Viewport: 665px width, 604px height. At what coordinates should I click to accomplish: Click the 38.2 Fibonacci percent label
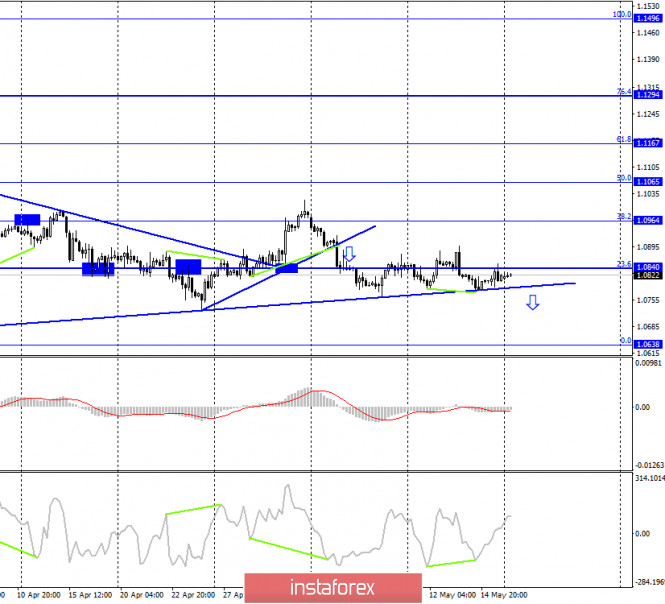click(622, 216)
